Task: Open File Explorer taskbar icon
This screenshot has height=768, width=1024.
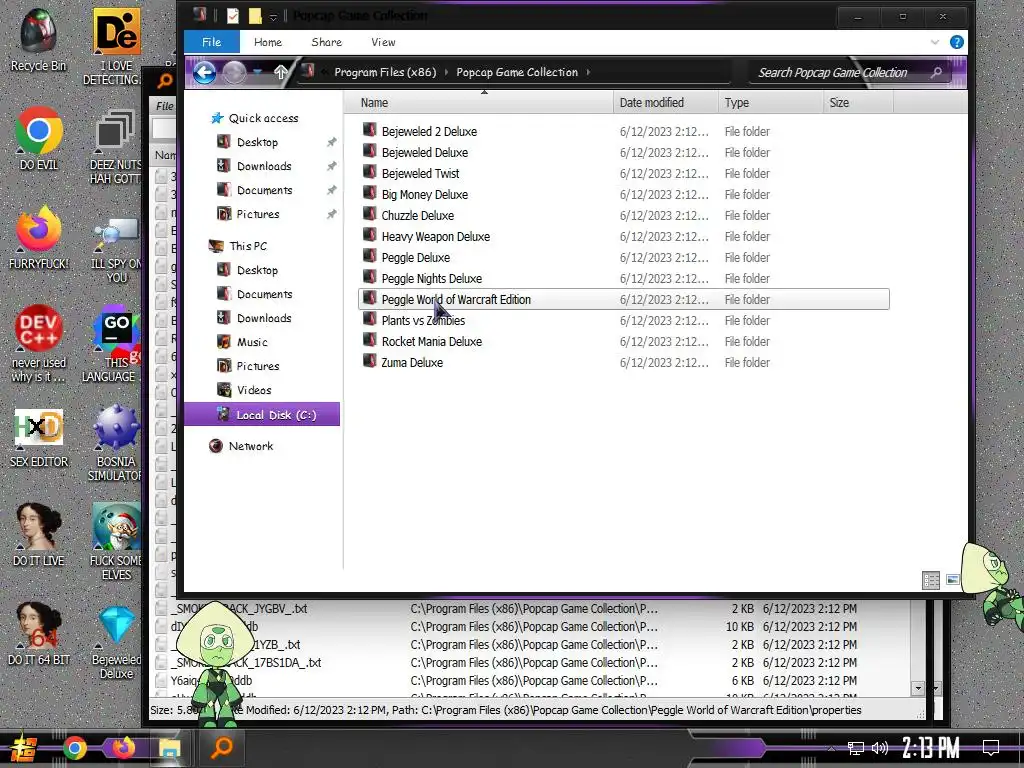Action: click(169, 748)
